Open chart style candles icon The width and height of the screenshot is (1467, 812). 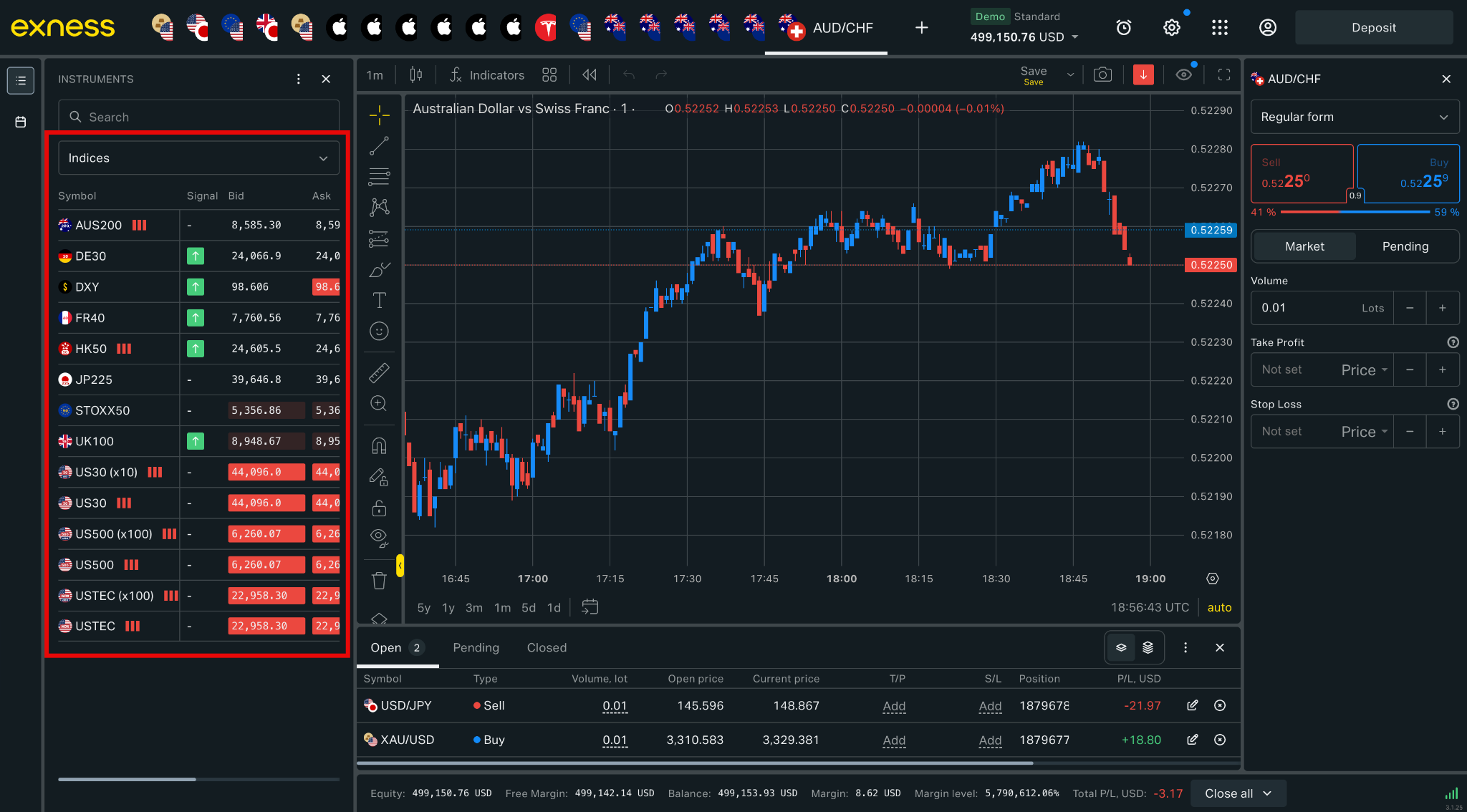coord(415,74)
